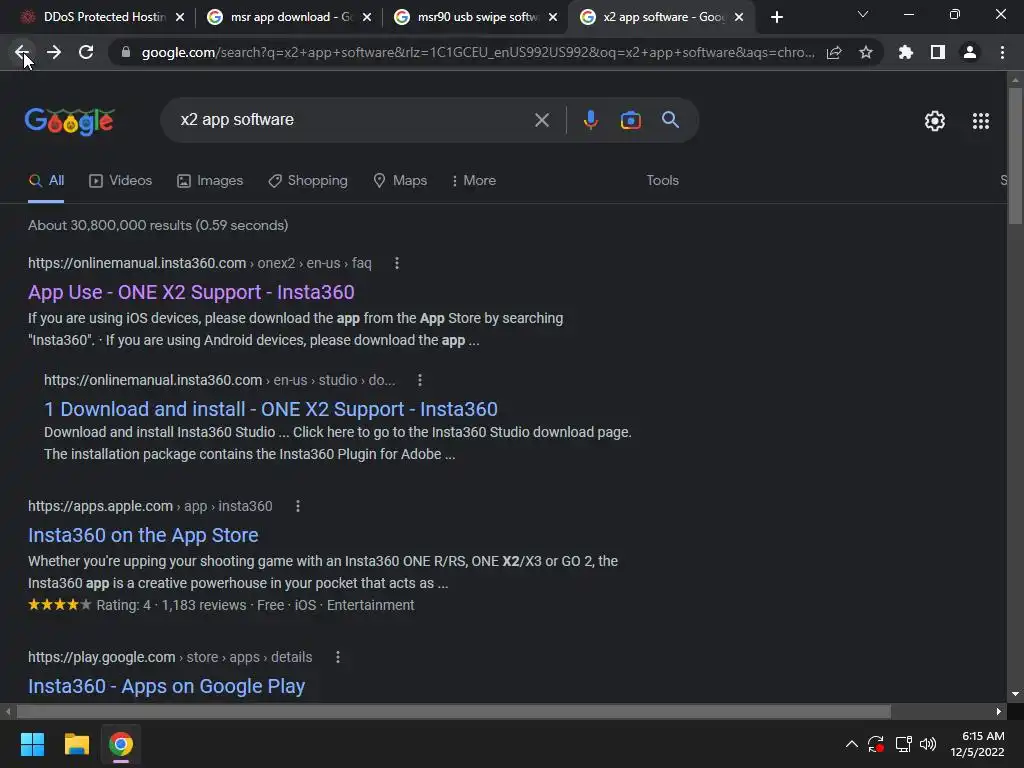Go back using the browser back arrow
Screen dimensions: 1024x768
(22, 52)
